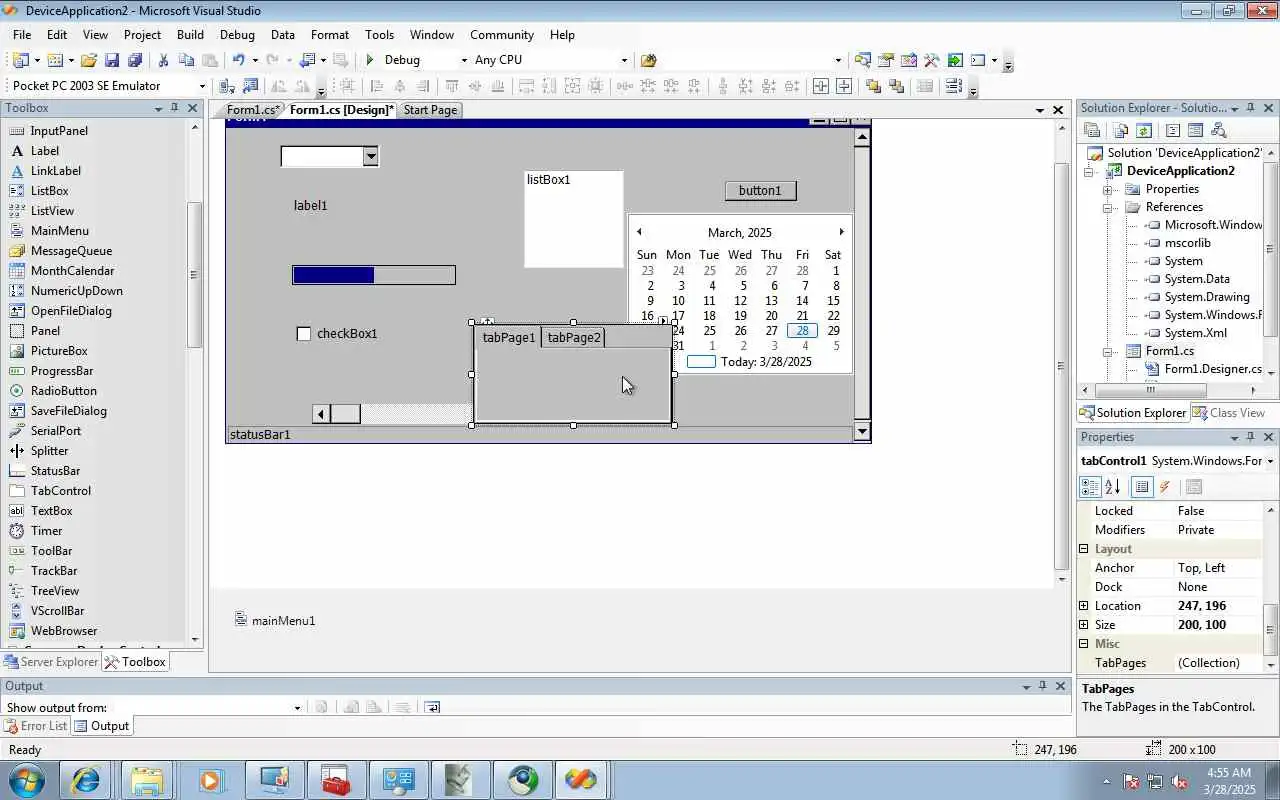Screen dimensions: 1280x800
Task: Click View Class Diagram icon in Solution Explorer
Action: click(1218, 131)
